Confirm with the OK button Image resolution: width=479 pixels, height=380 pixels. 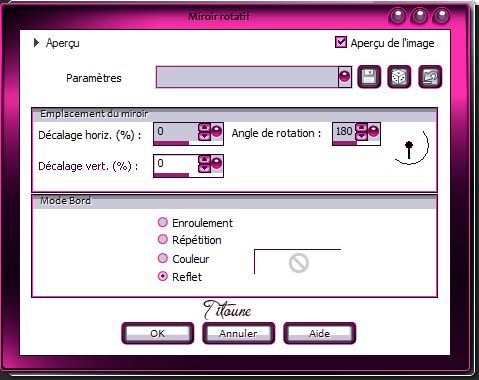[x=158, y=333]
